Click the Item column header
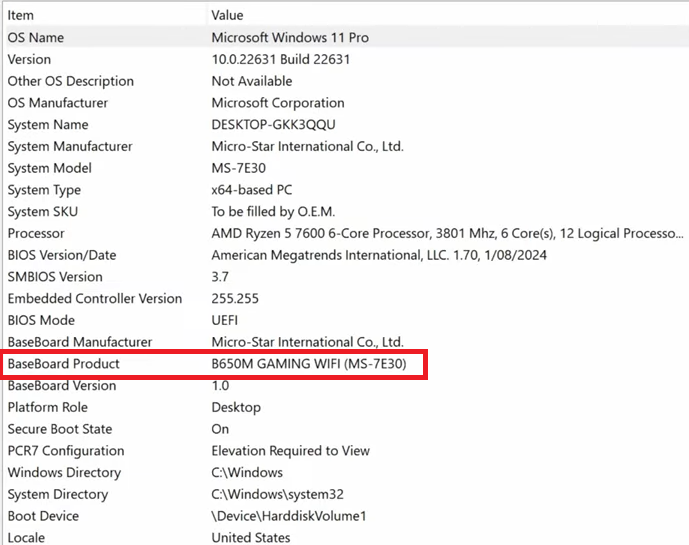This screenshot has width=689, height=545. pos(22,15)
